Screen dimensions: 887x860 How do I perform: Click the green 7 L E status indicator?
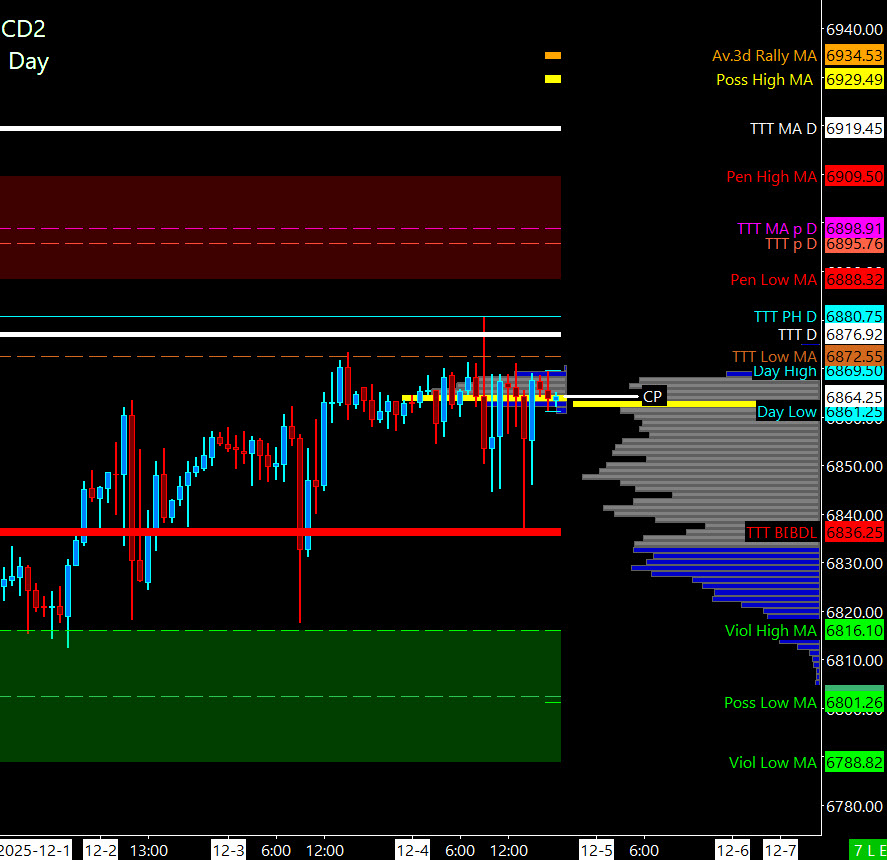(867, 850)
